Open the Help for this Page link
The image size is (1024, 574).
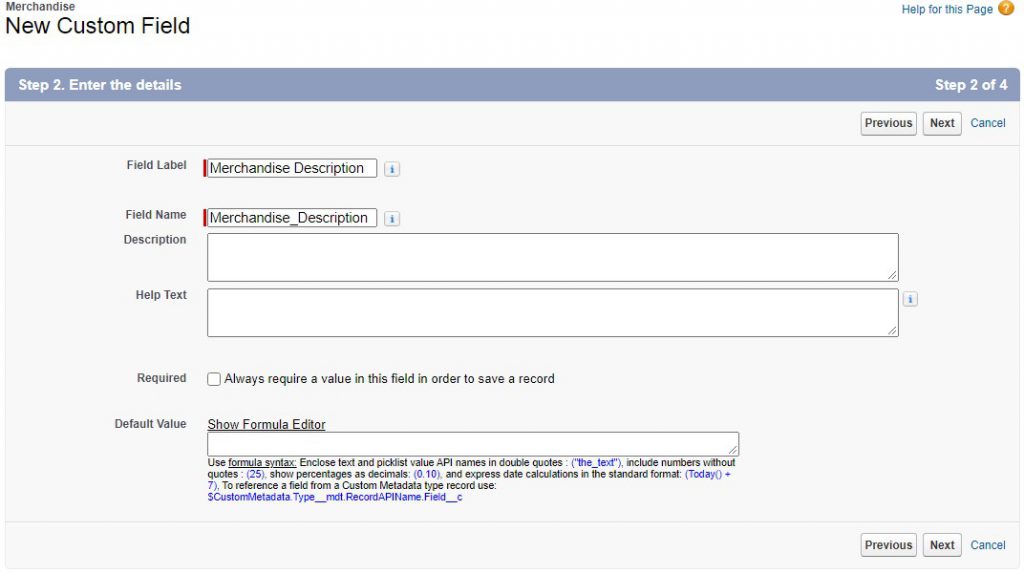pyautogui.click(x=947, y=9)
